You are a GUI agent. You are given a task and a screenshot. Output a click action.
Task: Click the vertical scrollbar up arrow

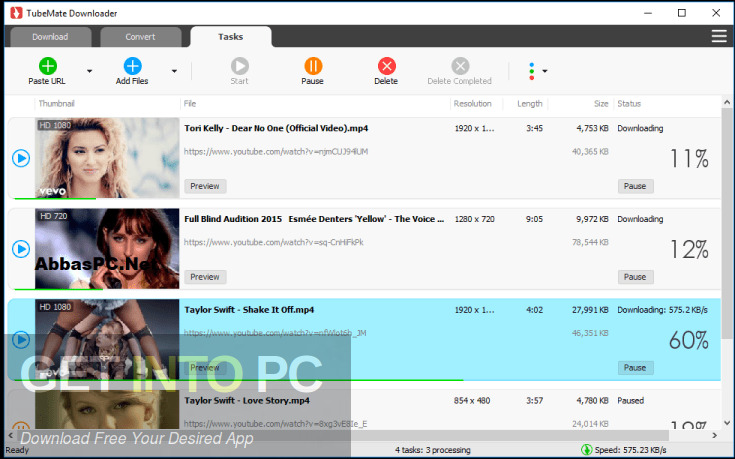727,102
